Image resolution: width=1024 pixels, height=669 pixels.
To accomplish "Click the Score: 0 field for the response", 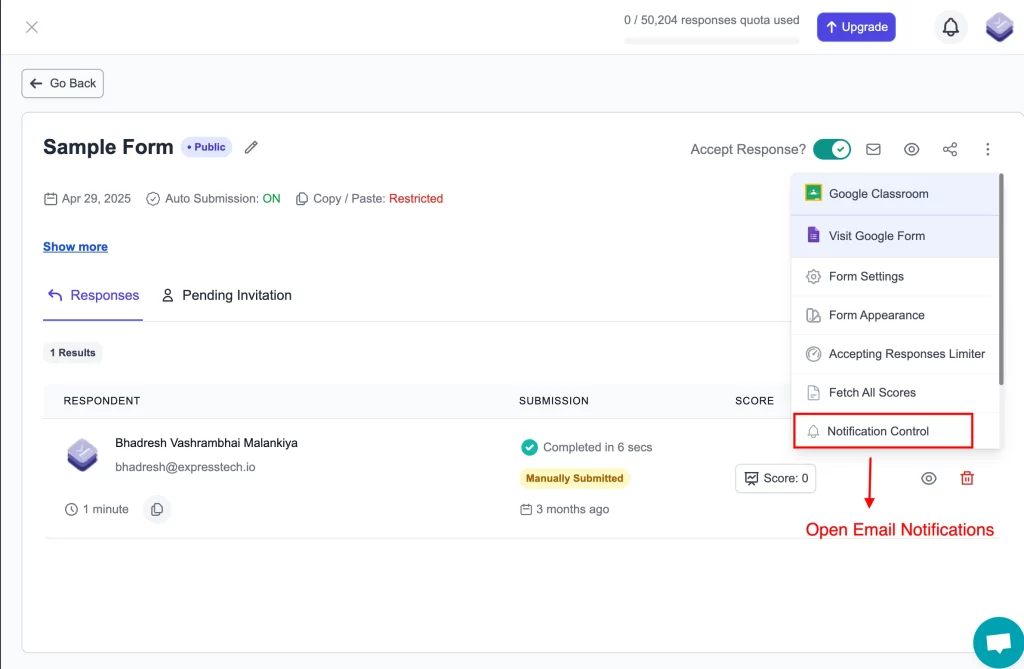I will click(775, 478).
